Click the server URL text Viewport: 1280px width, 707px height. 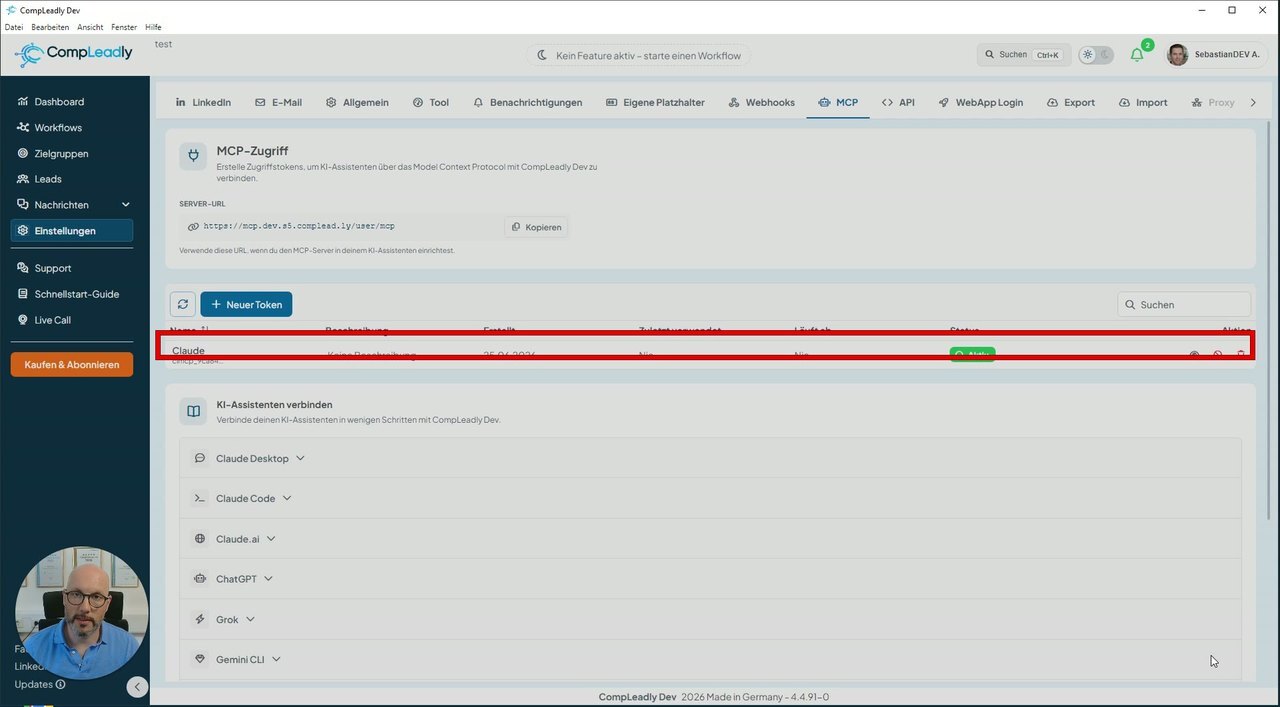pyautogui.click(x=298, y=227)
